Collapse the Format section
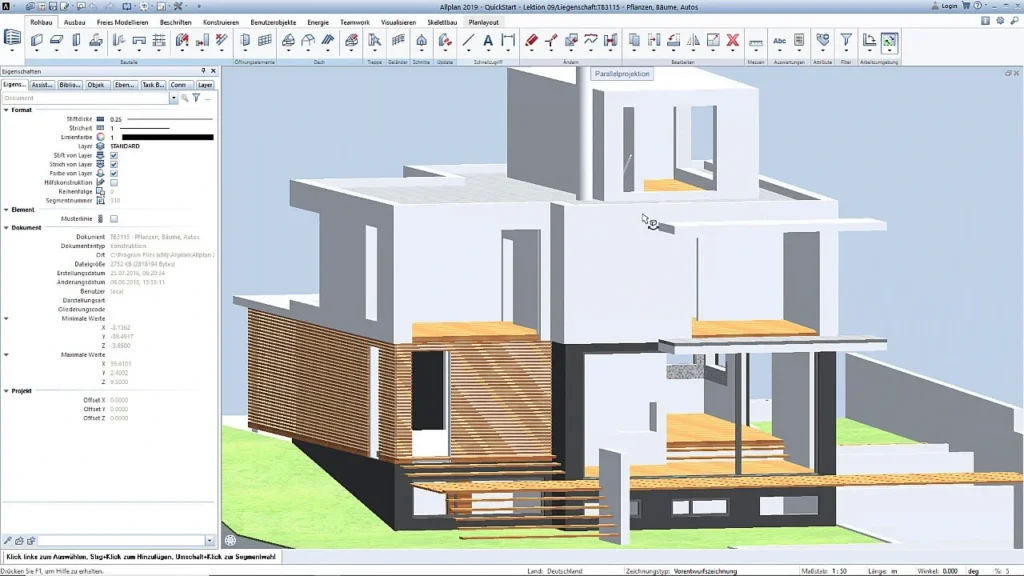 [x=7, y=110]
